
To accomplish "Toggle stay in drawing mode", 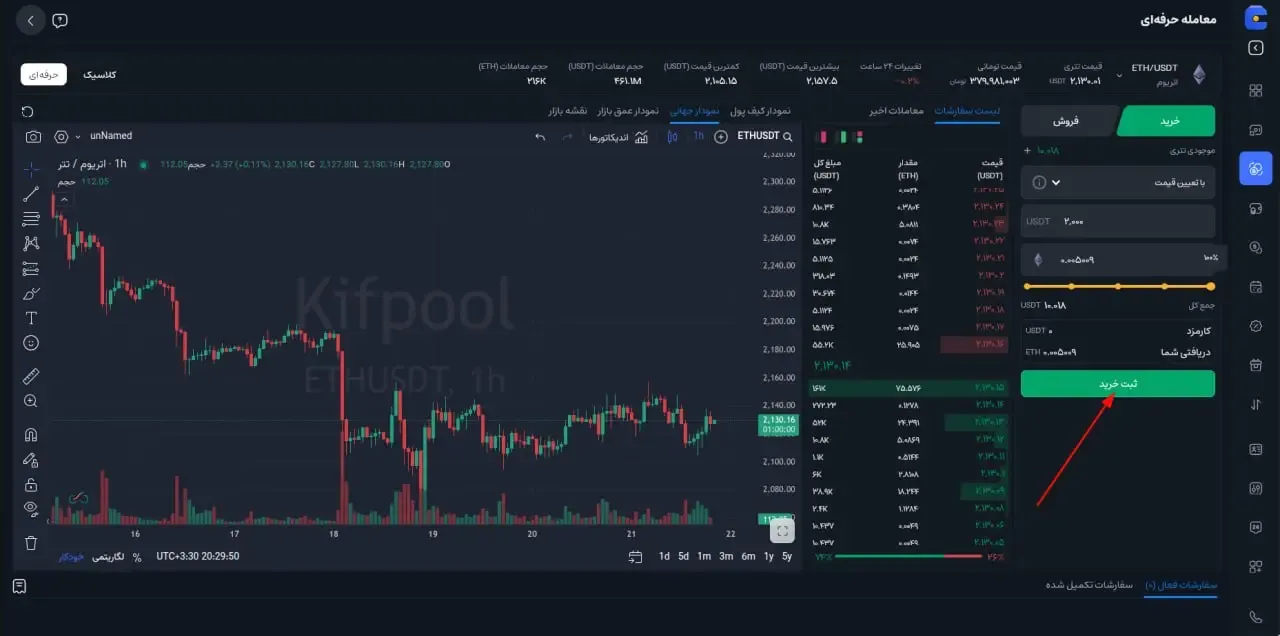I will (x=31, y=460).
